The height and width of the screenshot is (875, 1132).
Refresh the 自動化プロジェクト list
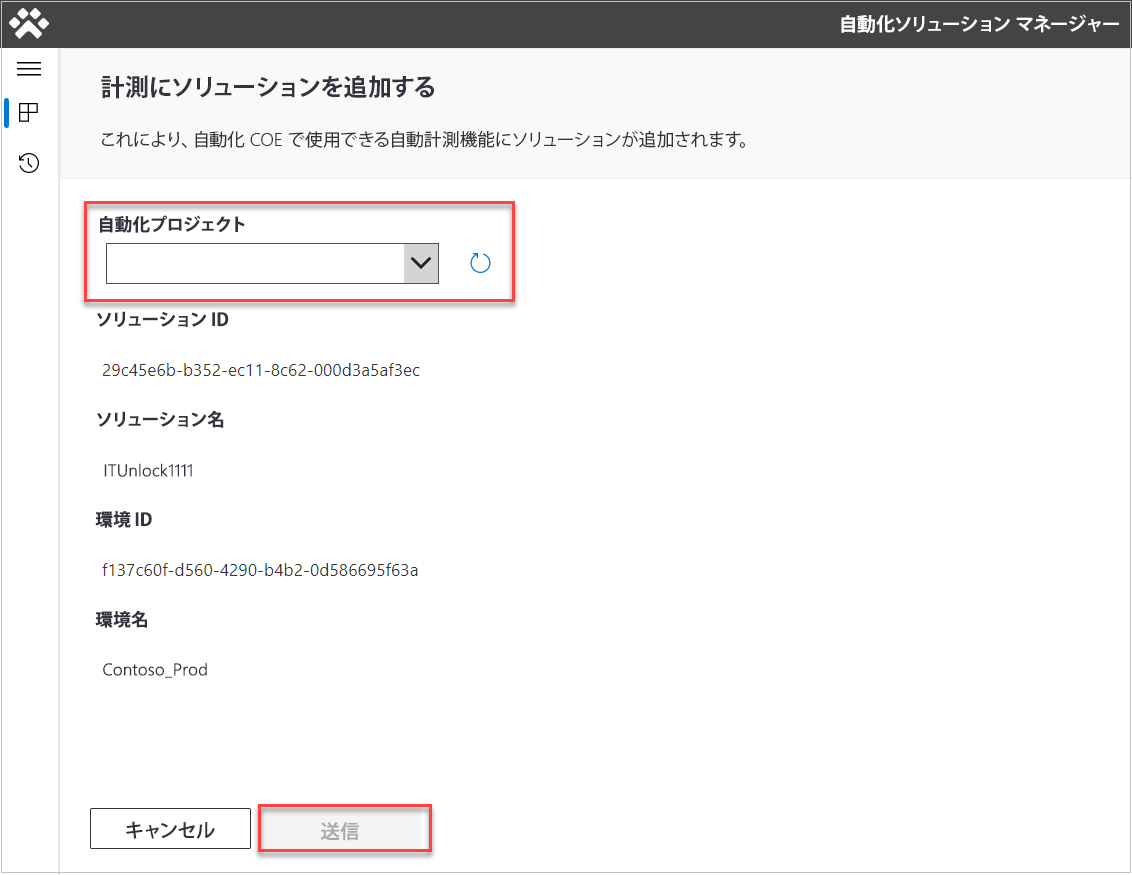[x=480, y=263]
